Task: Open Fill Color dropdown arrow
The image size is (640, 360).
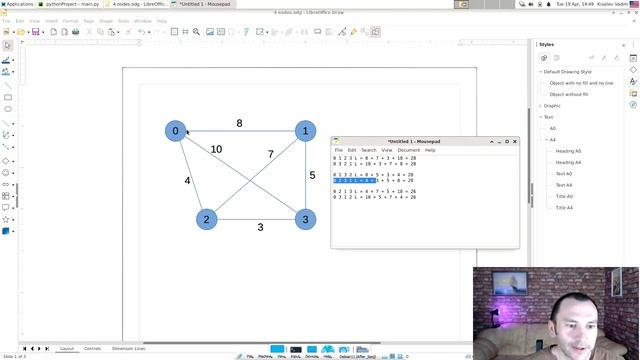Action: (13, 72)
